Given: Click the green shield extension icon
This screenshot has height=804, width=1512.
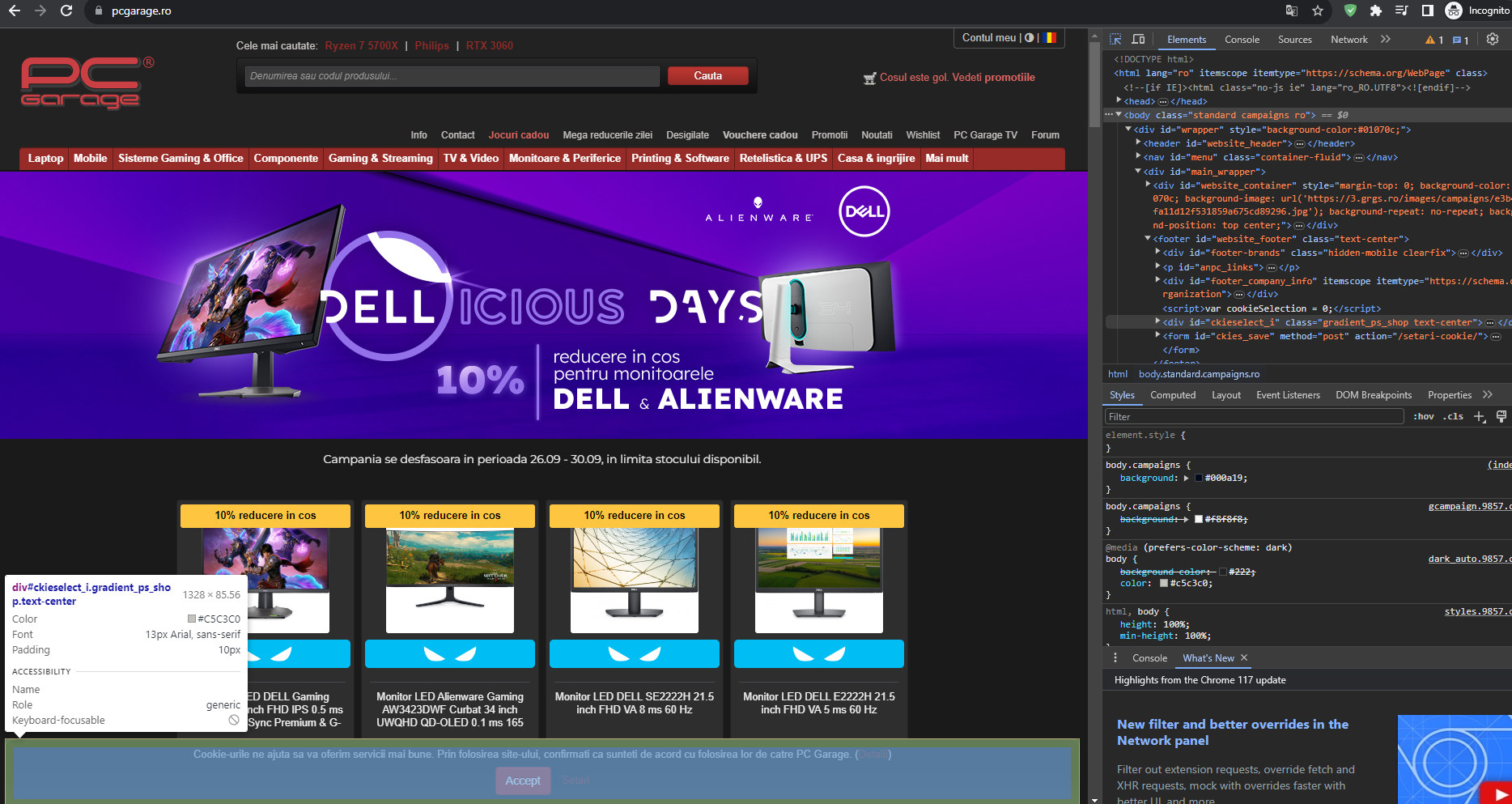Looking at the screenshot, I should tap(1349, 11).
